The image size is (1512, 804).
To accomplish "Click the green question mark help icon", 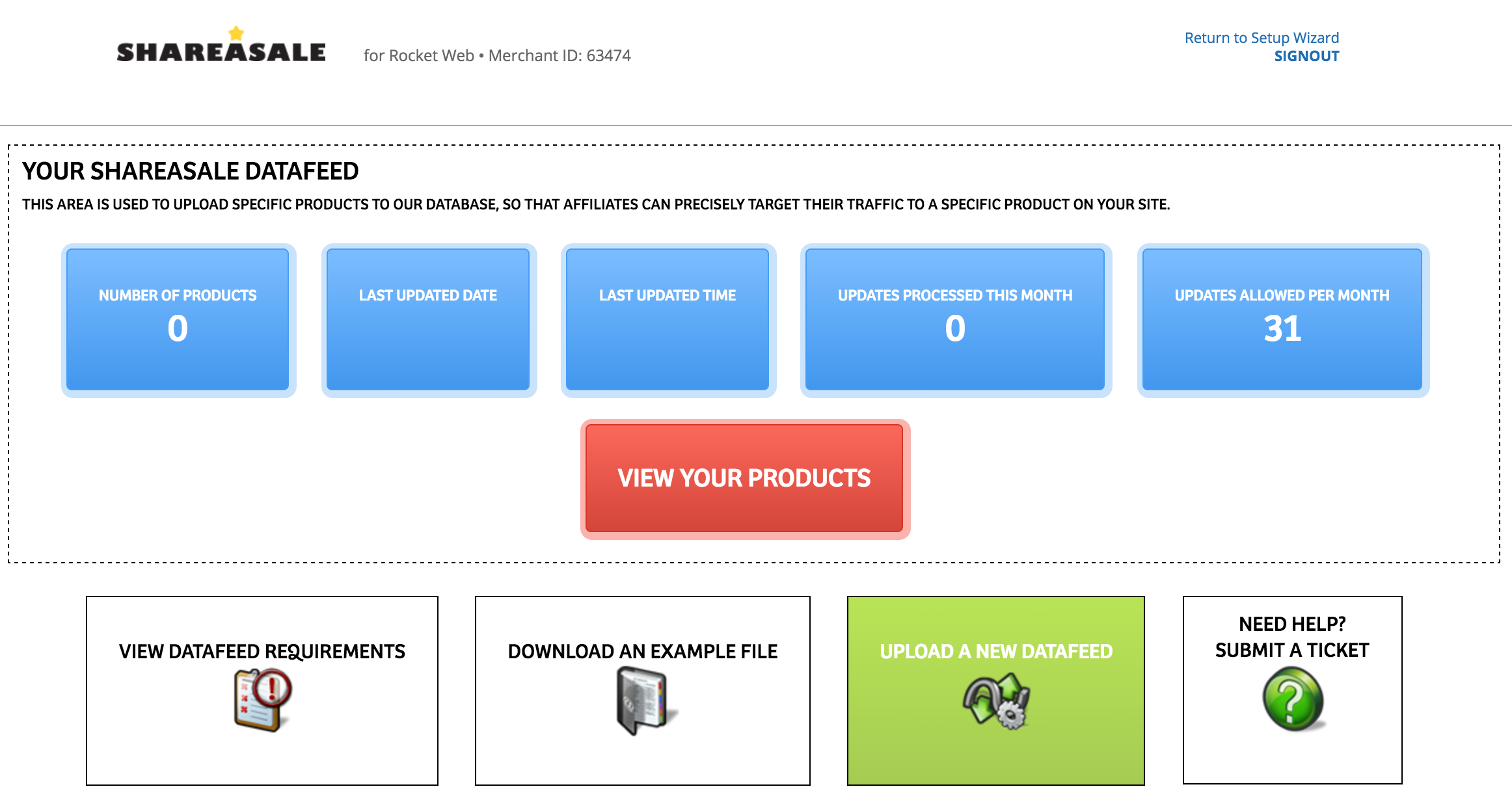I will point(1293,700).
